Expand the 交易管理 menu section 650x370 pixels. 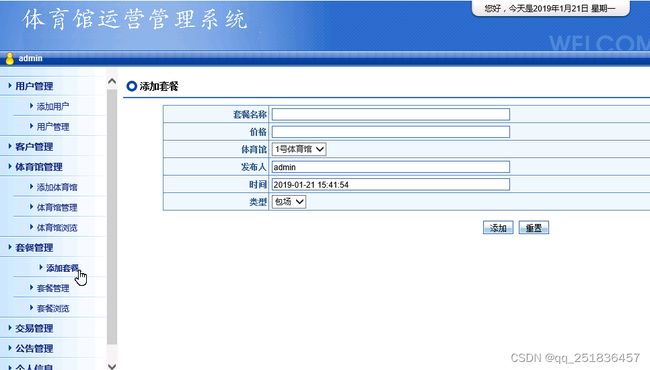[34, 329]
